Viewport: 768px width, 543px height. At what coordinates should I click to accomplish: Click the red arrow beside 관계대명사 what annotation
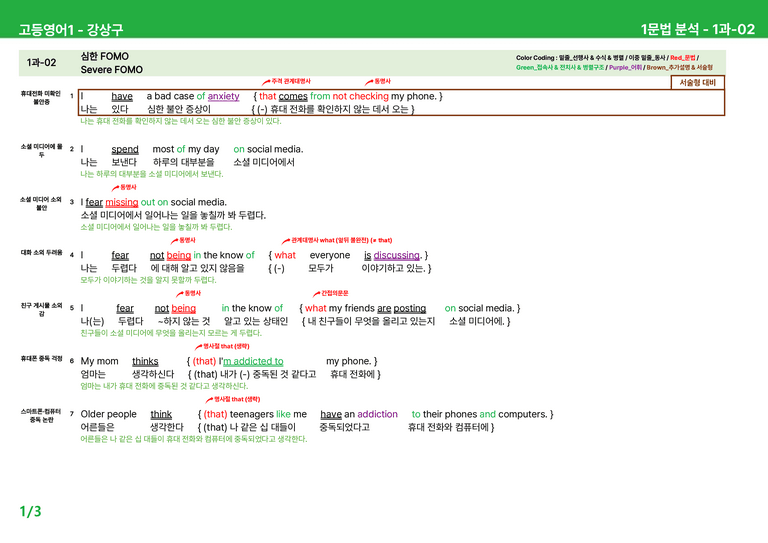click(x=286, y=241)
